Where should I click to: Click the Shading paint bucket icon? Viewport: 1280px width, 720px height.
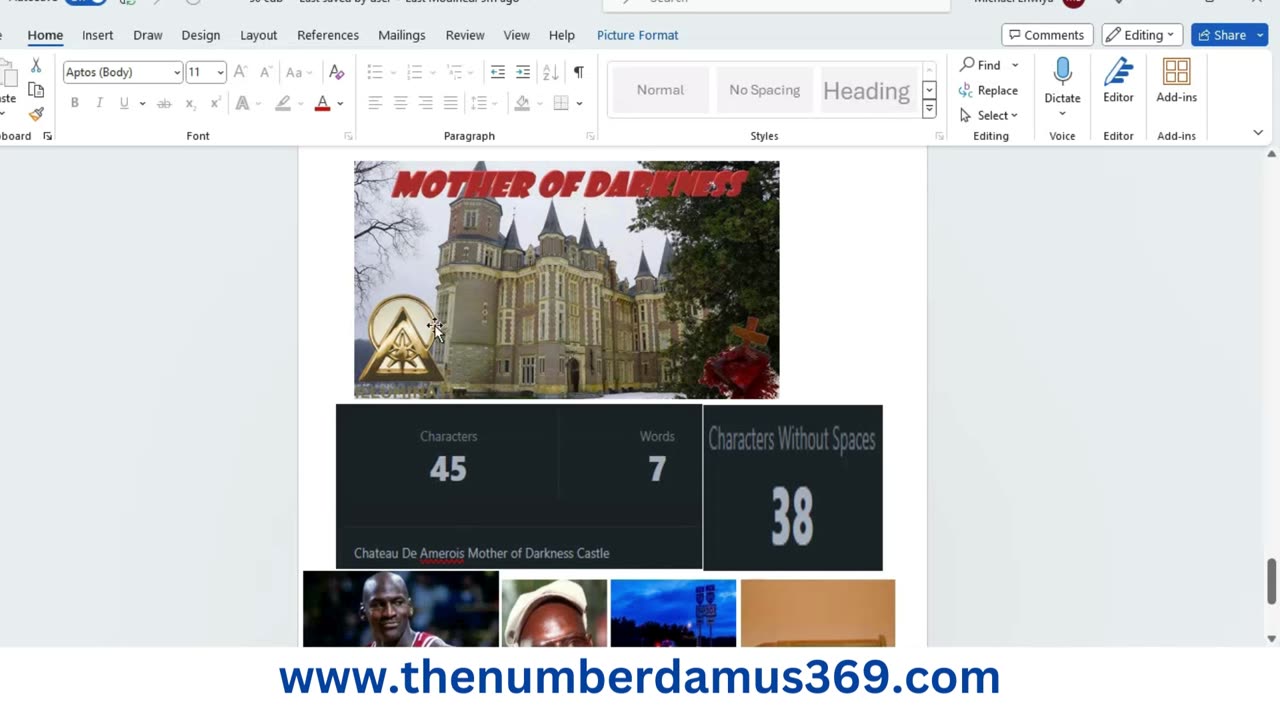click(522, 103)
